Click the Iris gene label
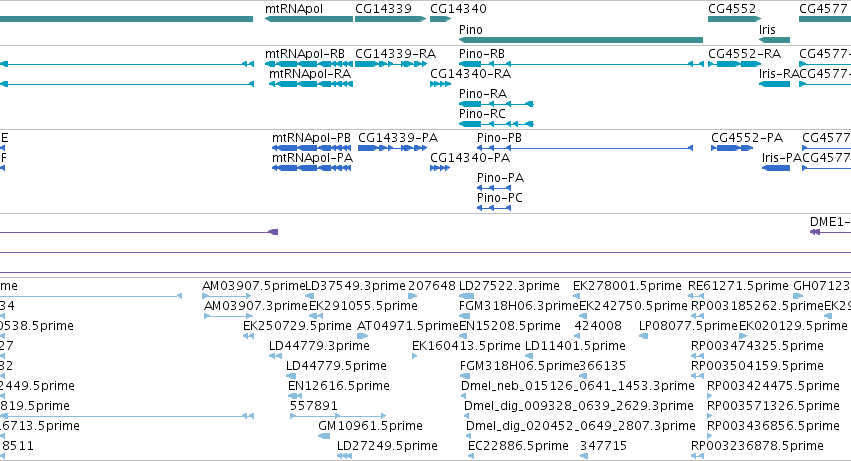 [x=767, y=30]
